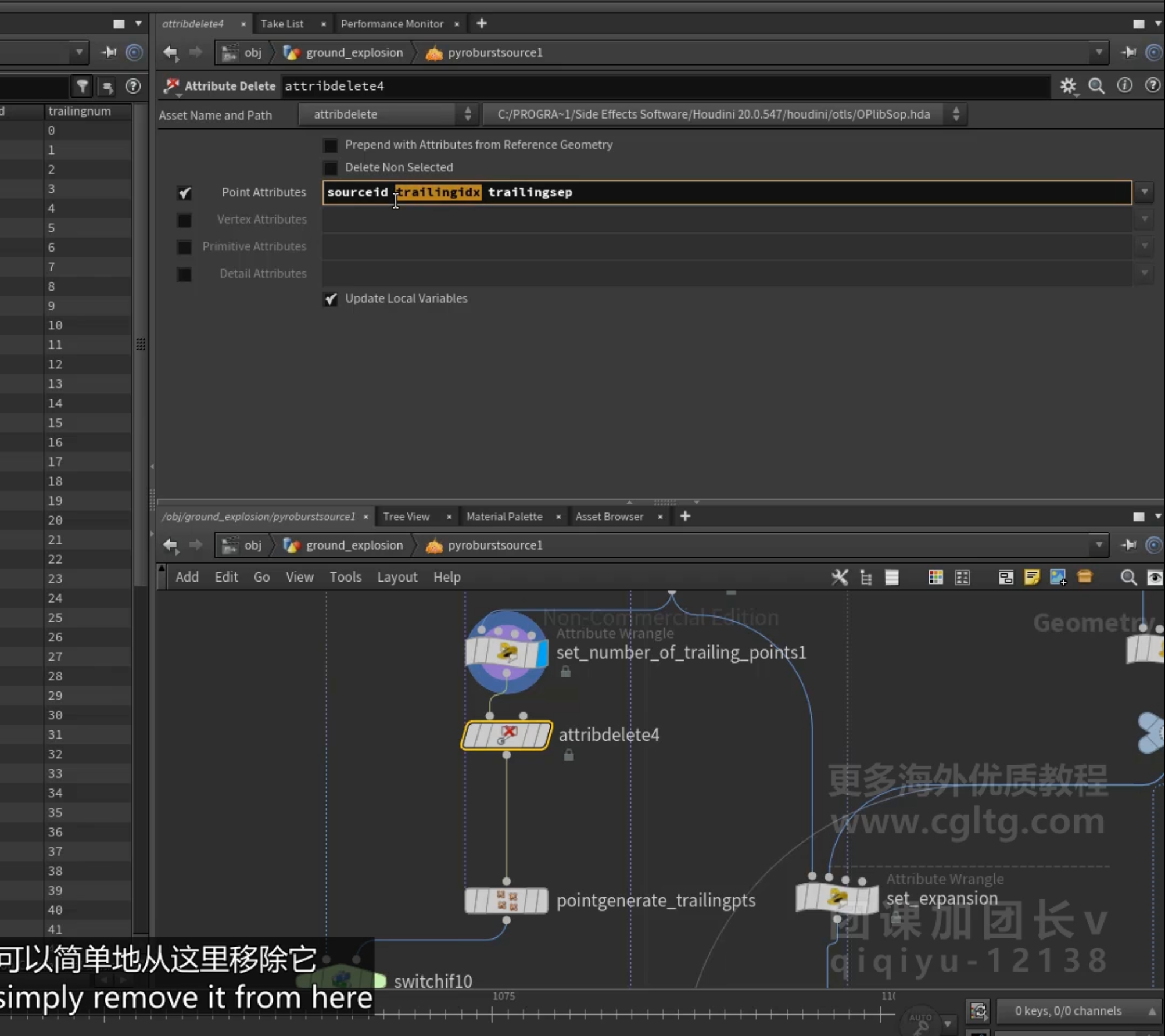Click the pin icon in parameter path bar
1165x1036 pixels.
click(x=1128, y=52)
